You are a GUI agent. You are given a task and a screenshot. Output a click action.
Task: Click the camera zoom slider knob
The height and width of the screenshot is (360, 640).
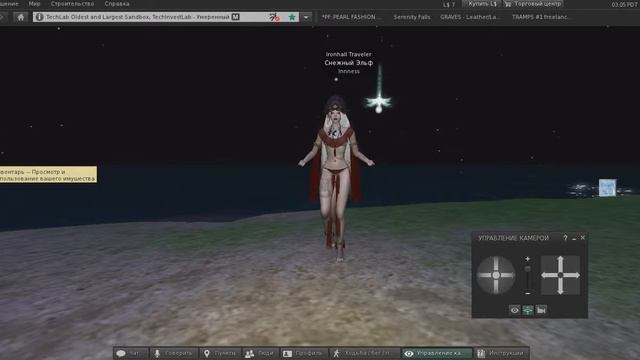(x=527, y=269)
